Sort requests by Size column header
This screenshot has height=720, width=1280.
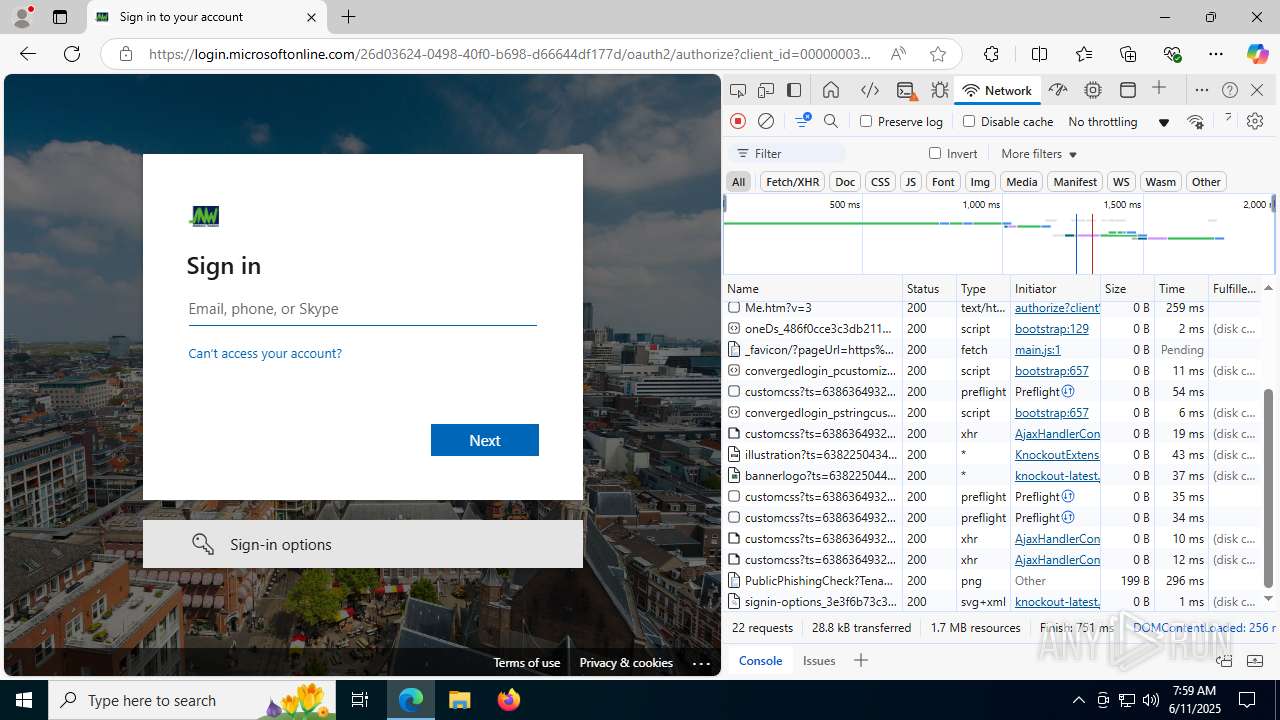click(x=1127, y=288)
